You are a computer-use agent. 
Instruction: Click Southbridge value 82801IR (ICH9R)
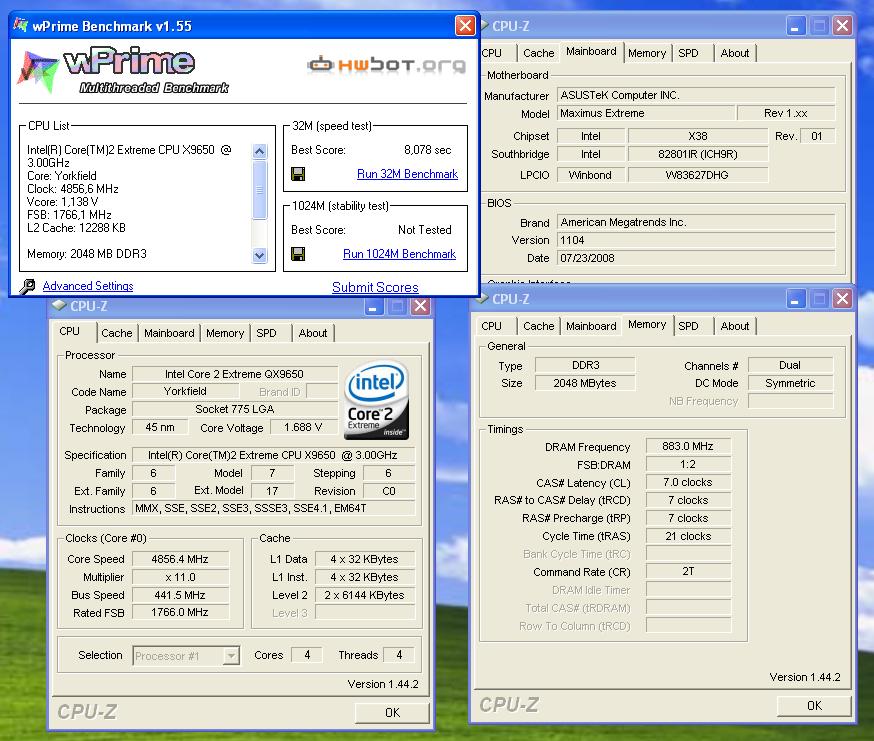[x=697, y=154]
